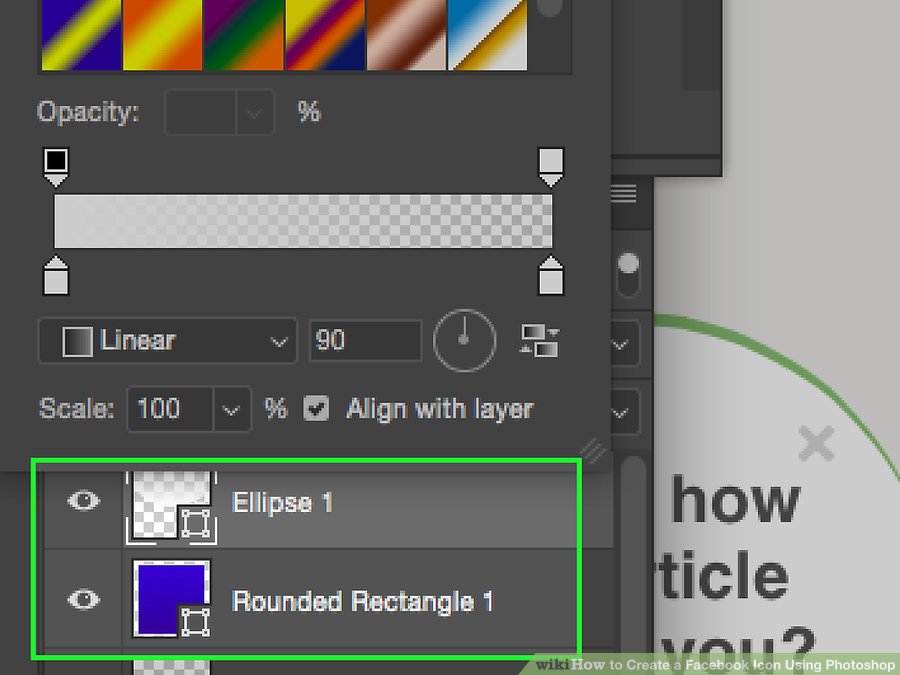Screen dimensions: 900x675
Task: Choose the blue-yellow gradient preset swatch
Action: 80,35
